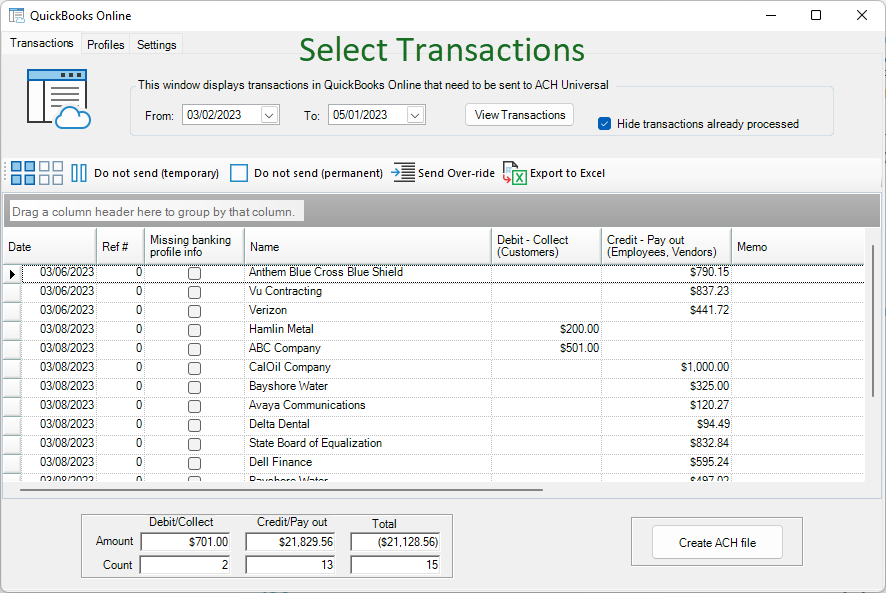Click the row selector for Anthem Blue Cross
The width and height of the screenshot is (886, 593).
pos(12,274)
